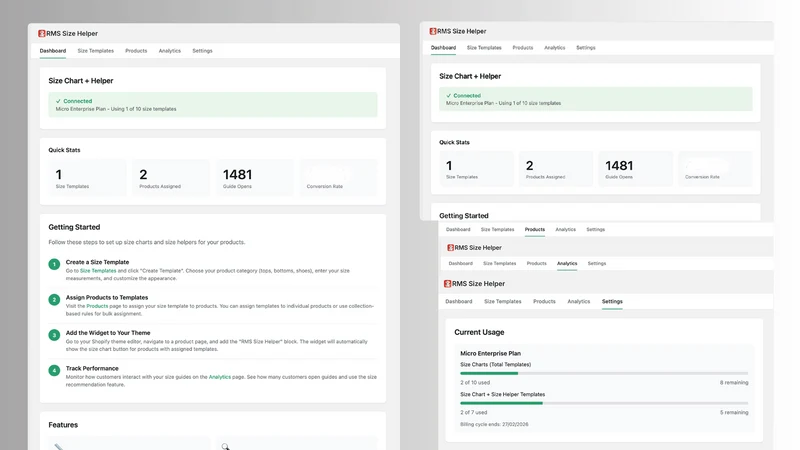Click Products in the strip where Analytics is active
800x450 pixels.
(x=536, y=264)
